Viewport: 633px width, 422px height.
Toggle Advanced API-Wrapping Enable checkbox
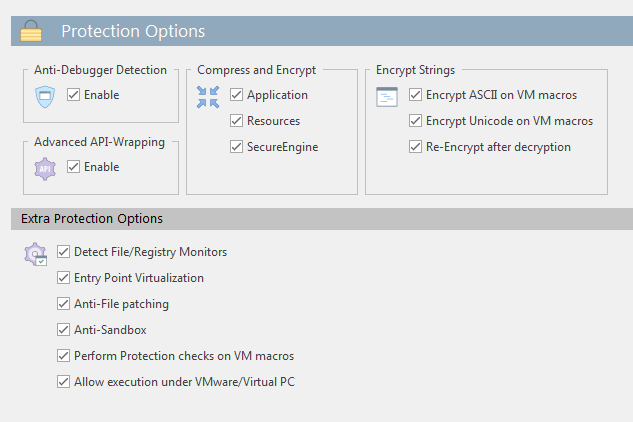click(73, 167)
